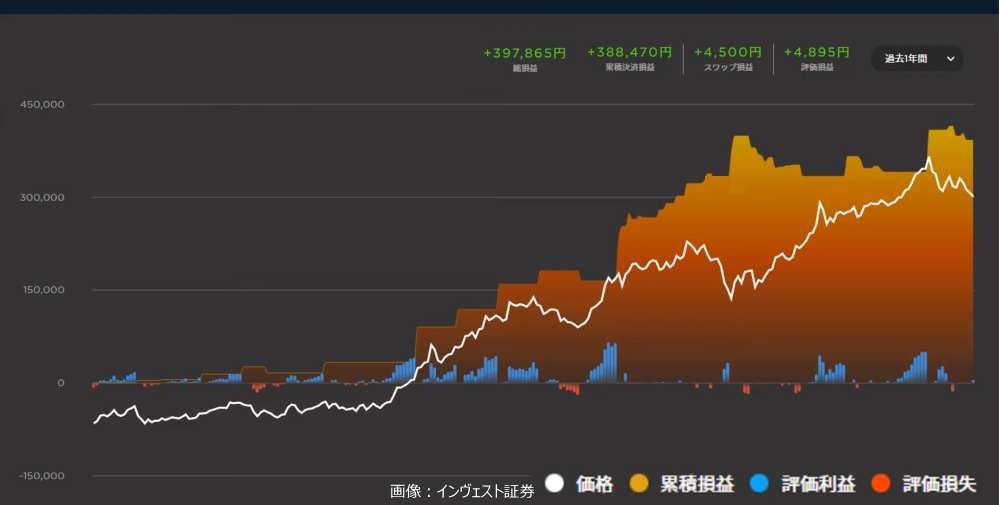Click the blue 評価利益 legend circle
Viewport: 1000px width, 505px height.
coord(759,485)
